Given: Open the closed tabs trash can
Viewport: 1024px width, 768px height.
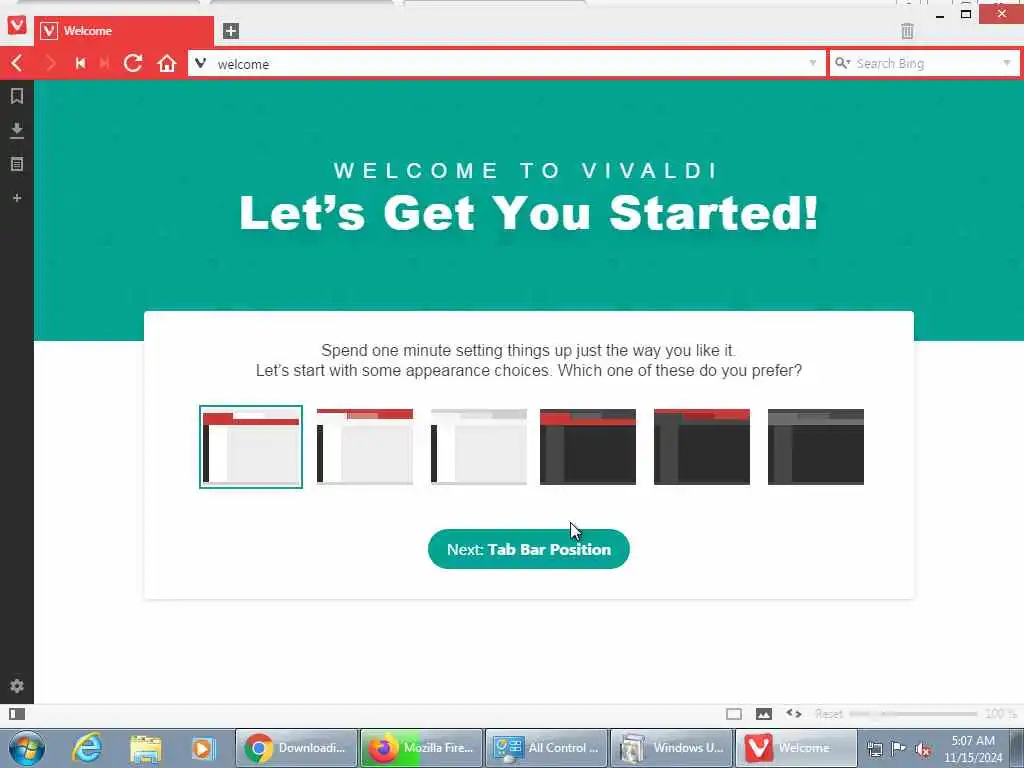Looking at the screenshot, I should tap(907, 31).
